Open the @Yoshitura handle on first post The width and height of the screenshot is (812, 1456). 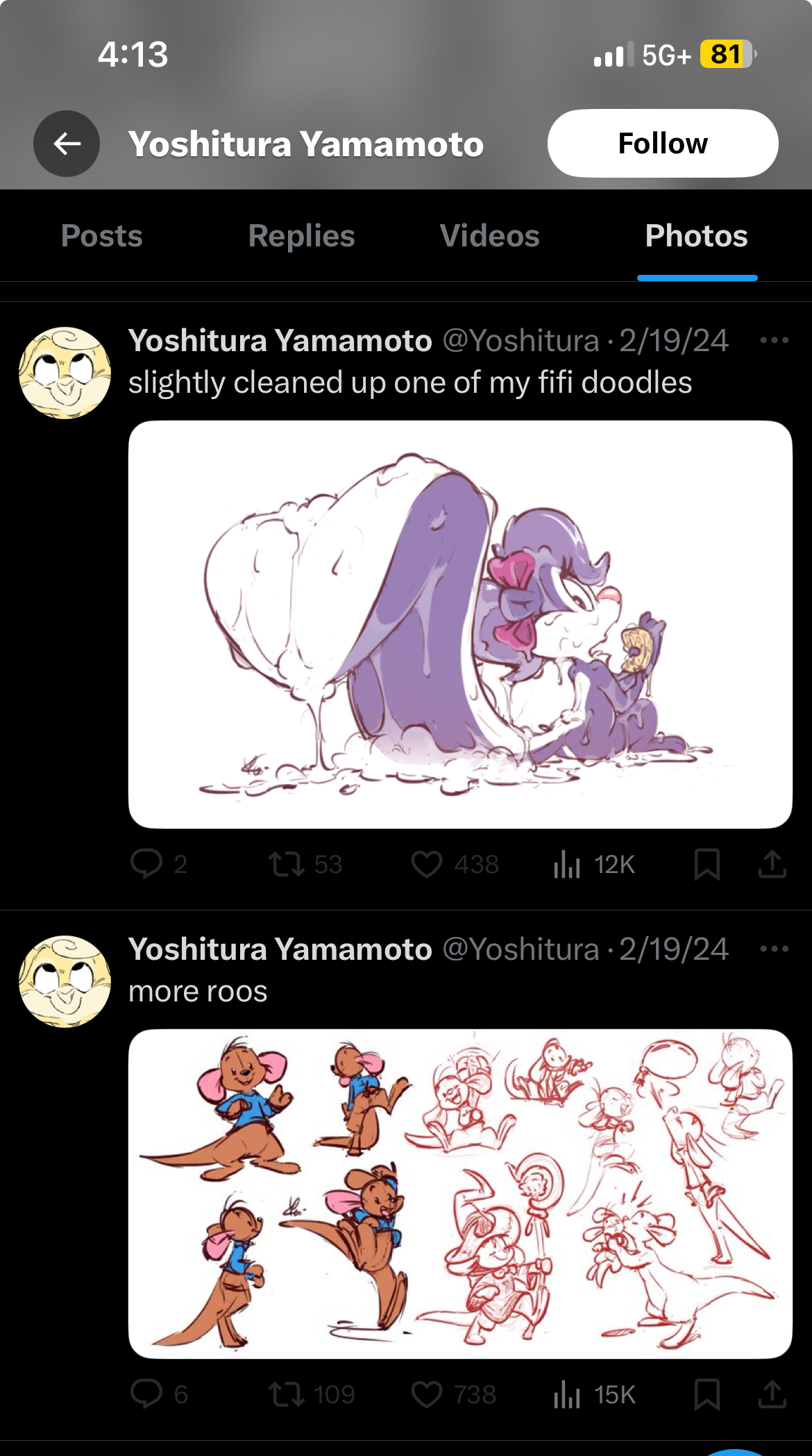(x=521, y=340)
